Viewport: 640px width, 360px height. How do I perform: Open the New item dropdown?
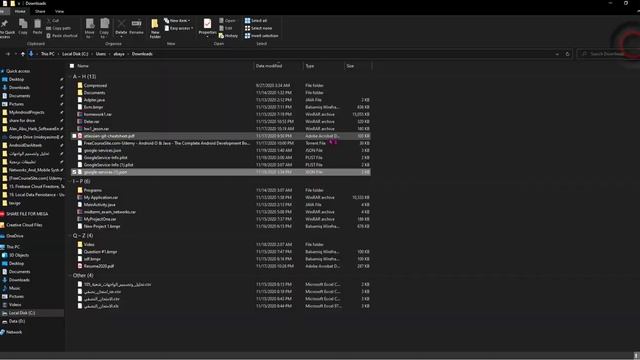177,20
